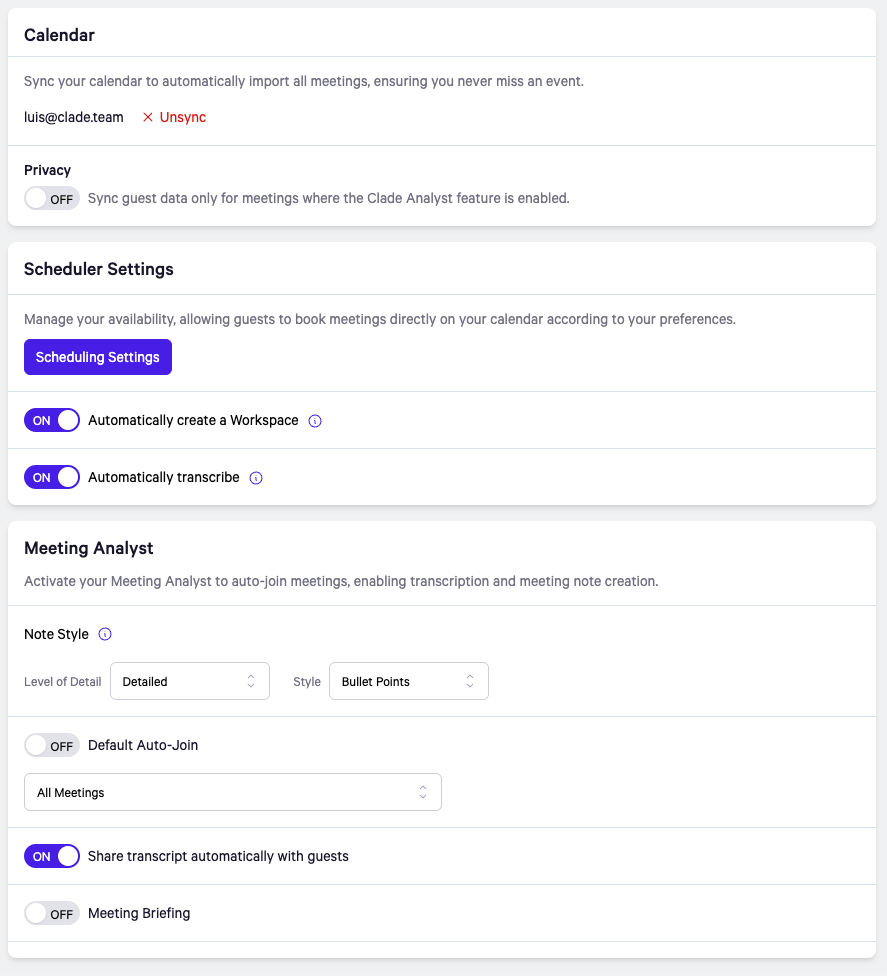Toggle the Privacy guest data switch
Viewport: 887px width, 976px height.
point(52,198)
